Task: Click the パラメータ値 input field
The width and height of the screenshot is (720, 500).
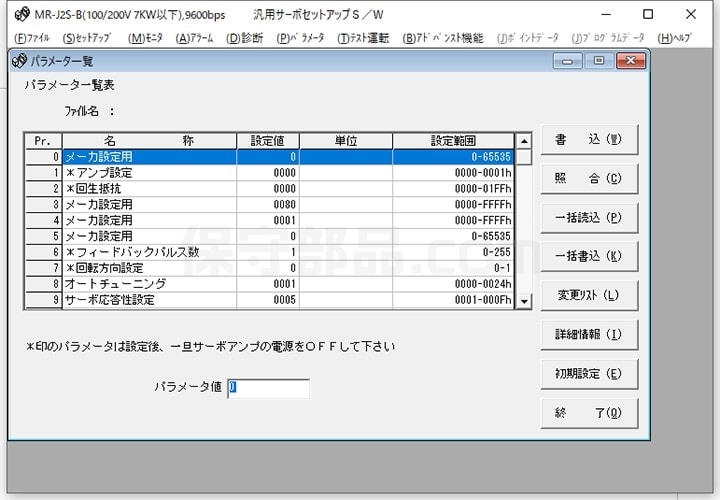Action: tap(268, 388)
